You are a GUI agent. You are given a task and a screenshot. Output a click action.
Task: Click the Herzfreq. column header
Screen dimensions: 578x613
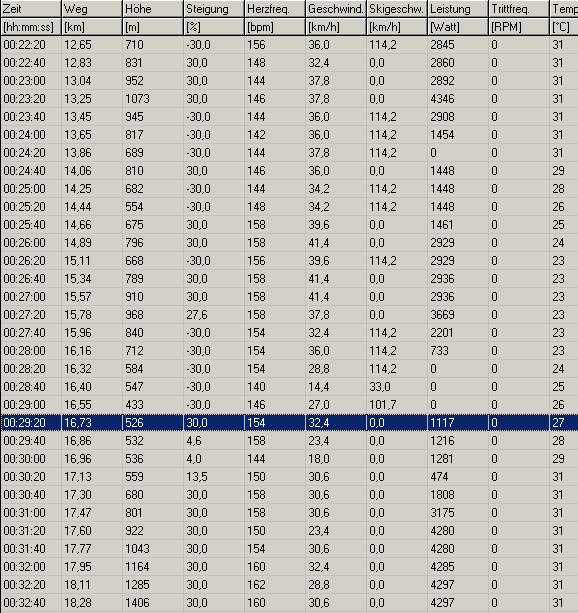pyautogui.click(x=275, y=9)
